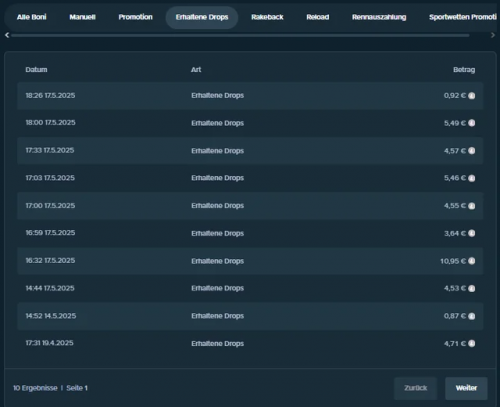Click the Datum column header
500x407 pixels.
[36, 70]
